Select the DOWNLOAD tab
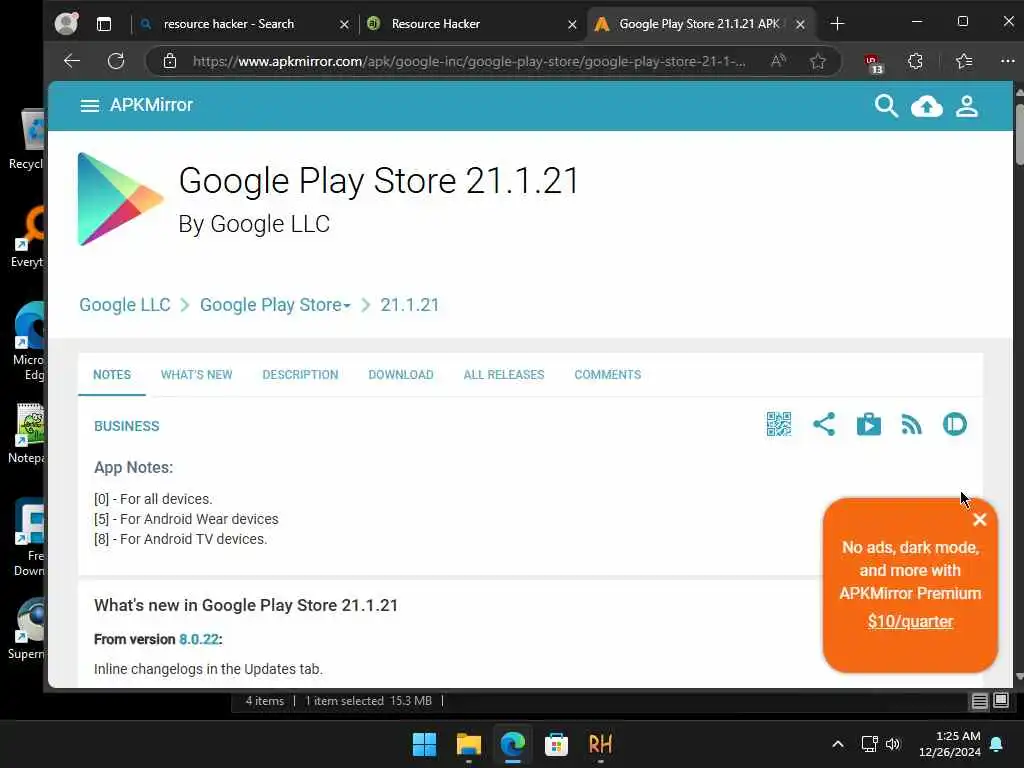 click(401, 375)
